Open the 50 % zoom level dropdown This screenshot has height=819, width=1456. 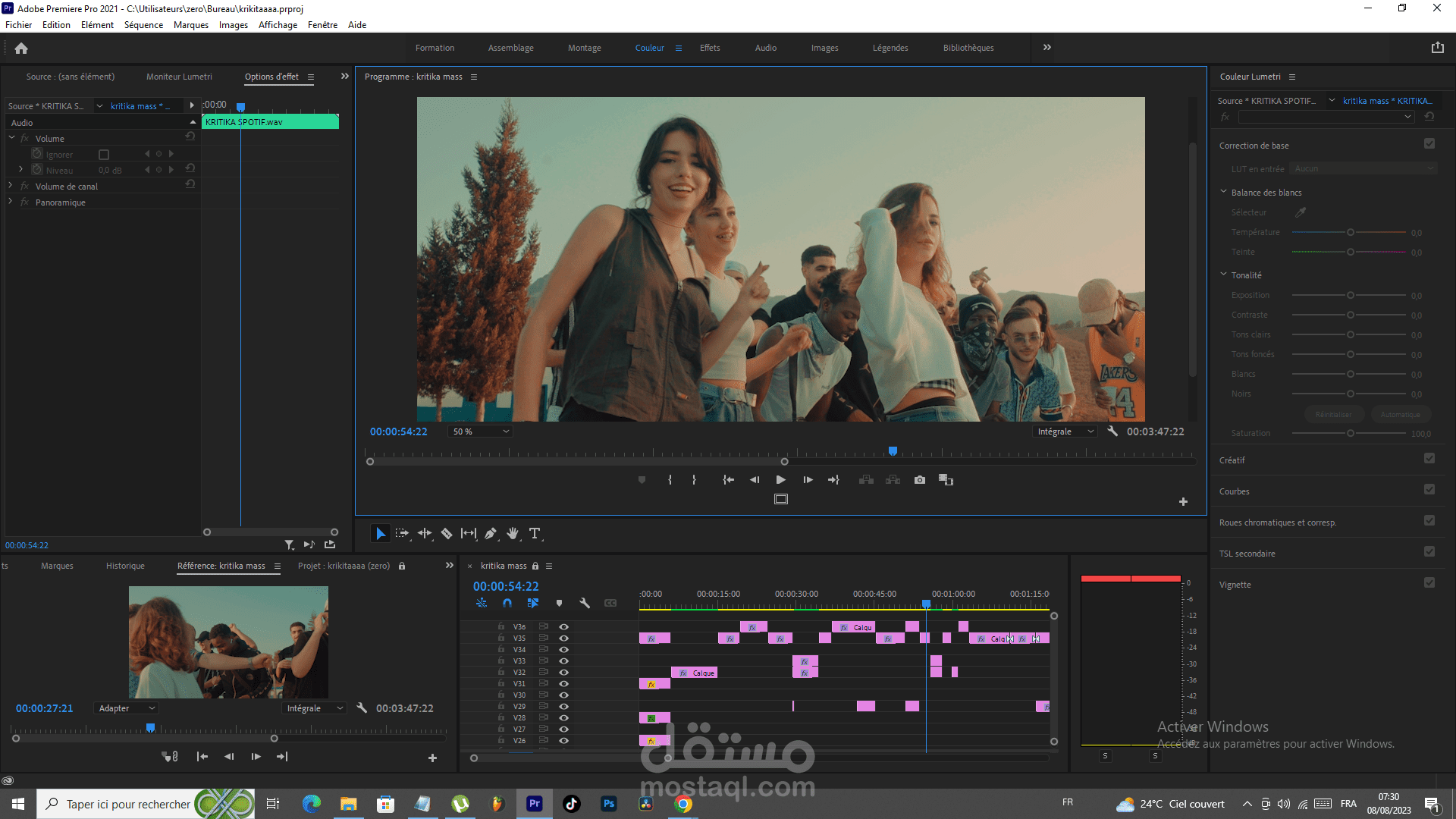[481, 431]
